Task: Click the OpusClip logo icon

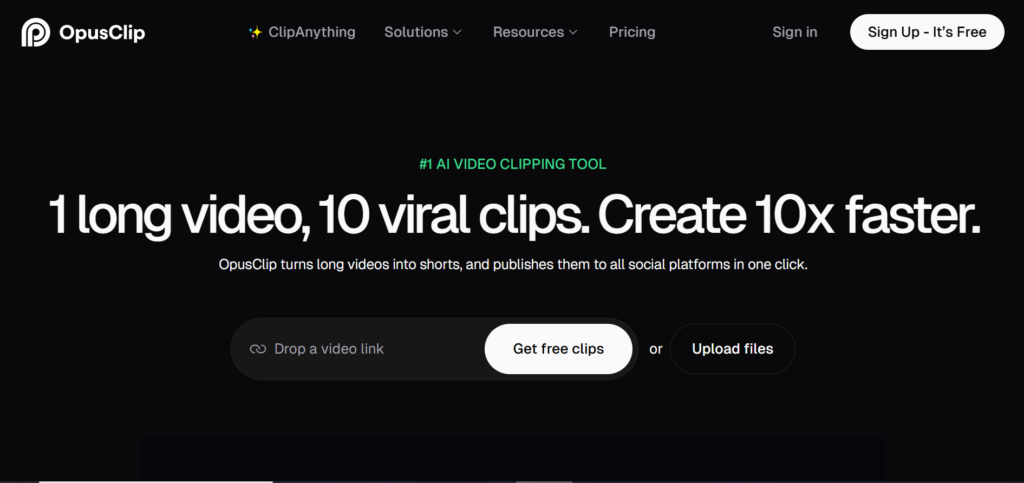Action: pos(35,32)
